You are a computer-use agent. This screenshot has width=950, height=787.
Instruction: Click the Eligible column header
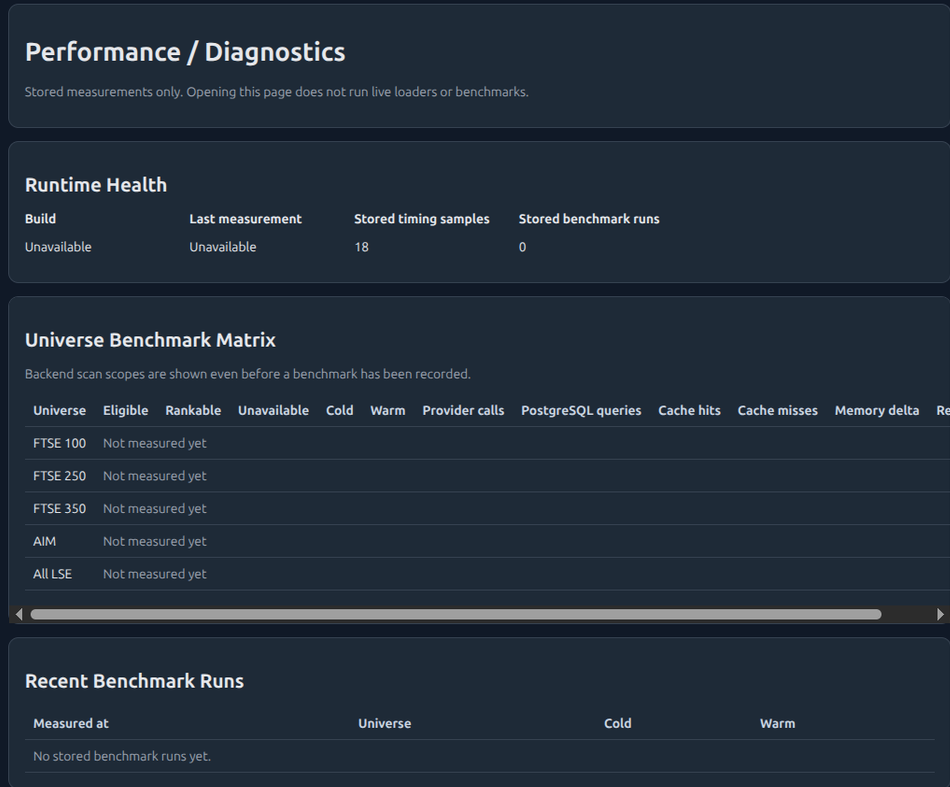tap(125, 410)
